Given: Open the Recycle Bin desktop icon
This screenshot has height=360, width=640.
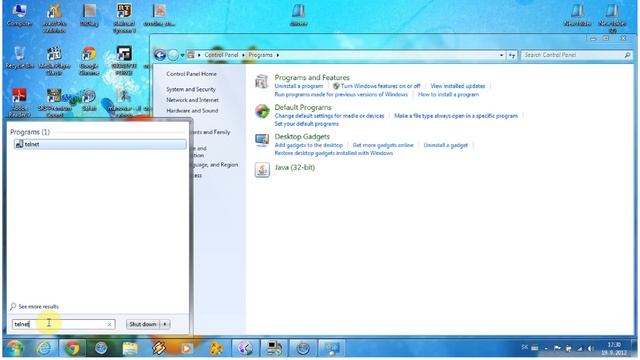Looking at the screenshot, I should 19,58.
